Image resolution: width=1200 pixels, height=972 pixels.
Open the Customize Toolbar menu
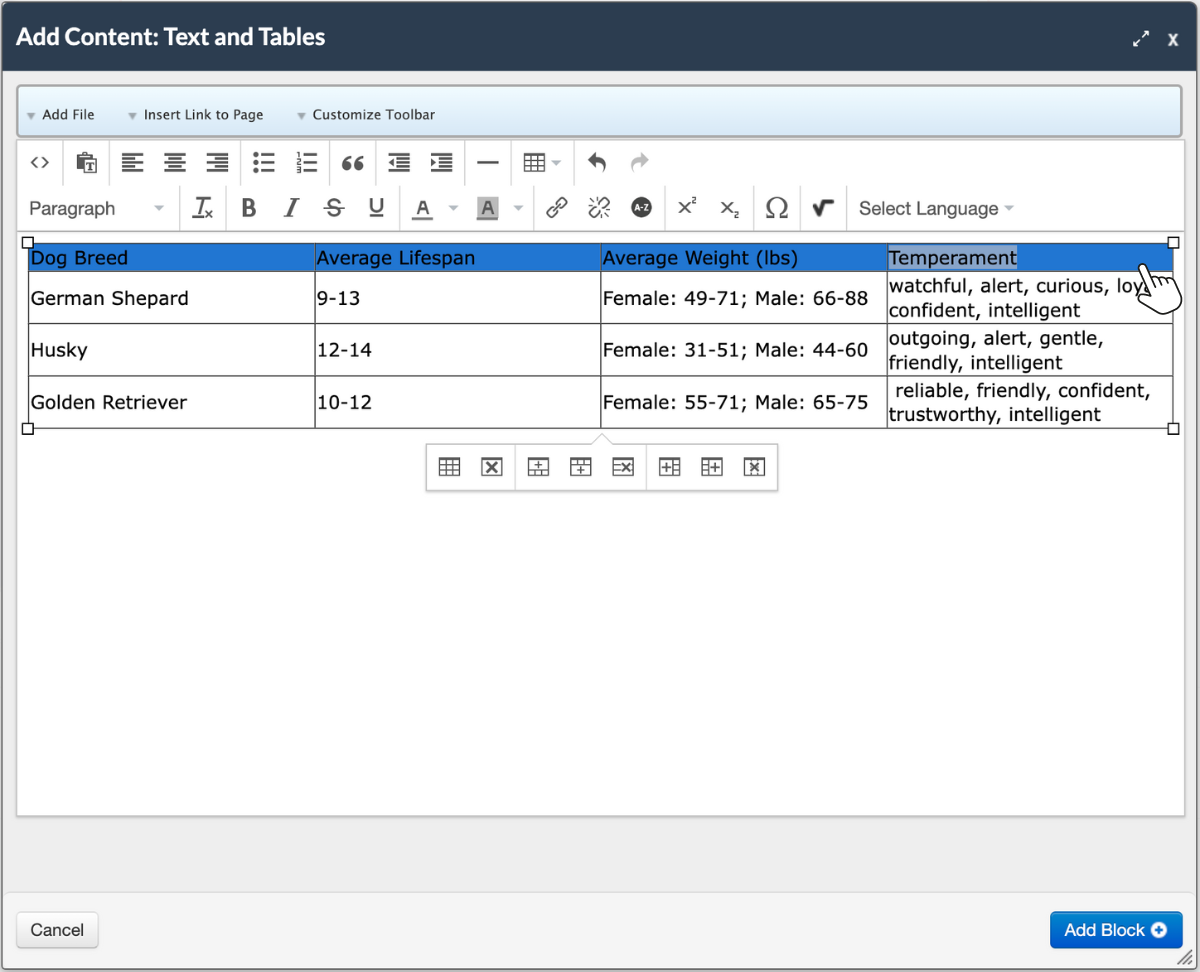click(x=366, y=115)
